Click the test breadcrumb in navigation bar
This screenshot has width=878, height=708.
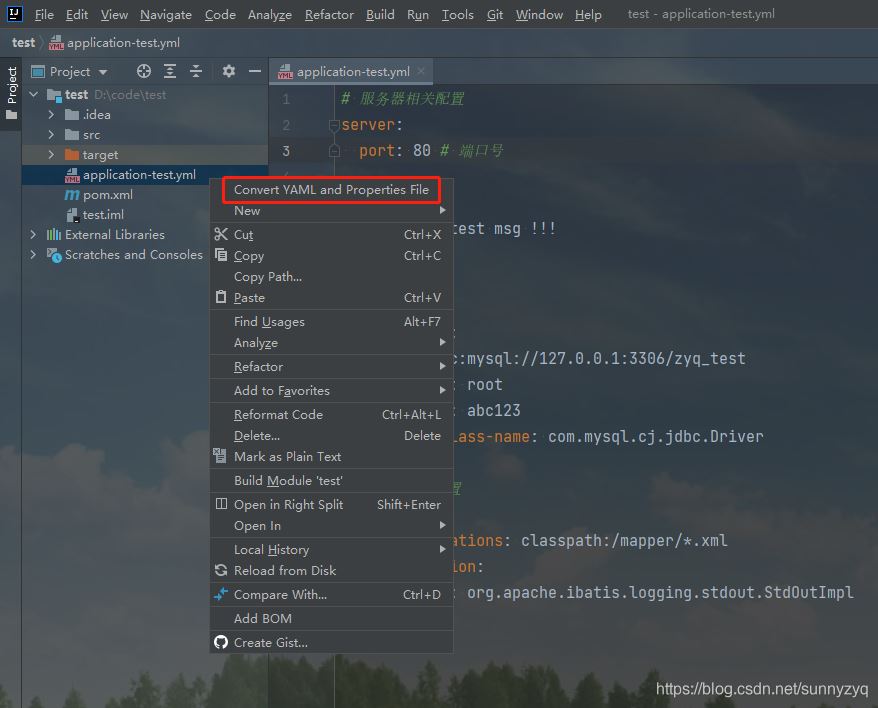pyautogui.click(x=23, y=43)
